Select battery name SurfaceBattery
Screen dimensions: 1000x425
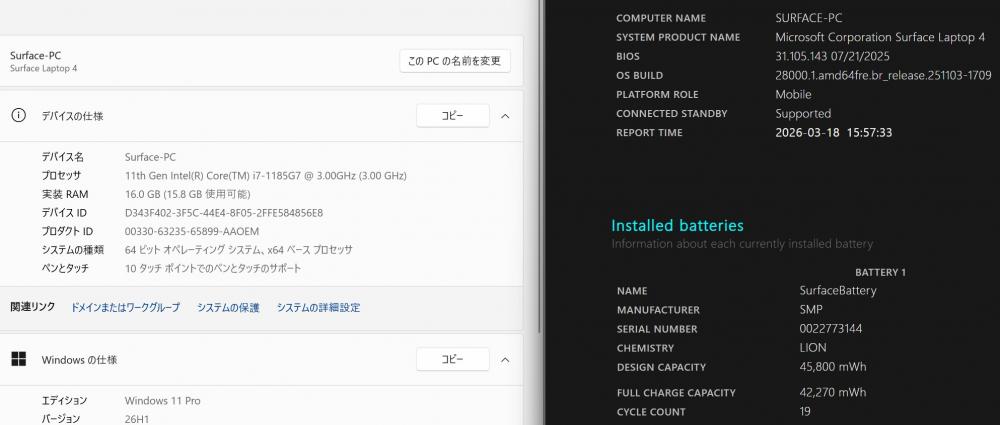[x=838, y=290]
